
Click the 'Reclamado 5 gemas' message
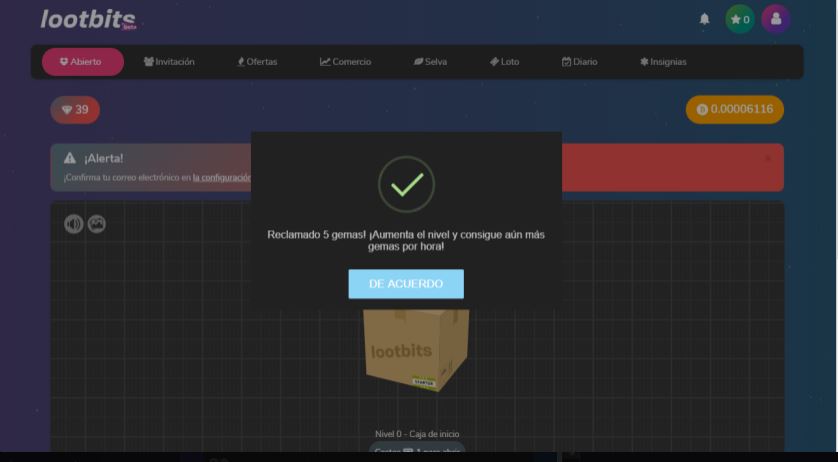click(406, 241)
